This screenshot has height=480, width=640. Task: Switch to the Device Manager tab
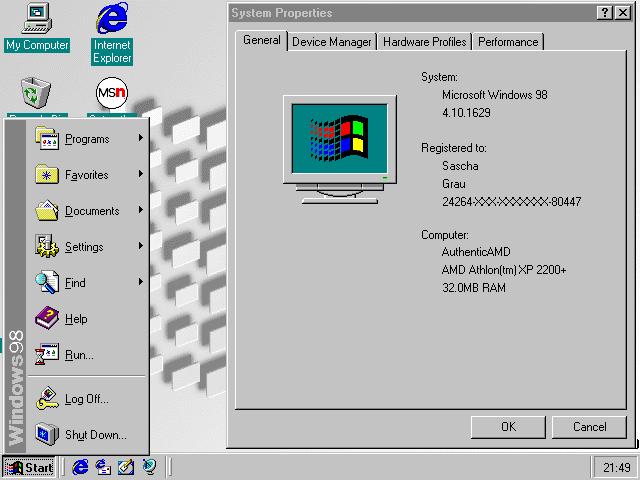pyautogui.click(x=332, y=42)
